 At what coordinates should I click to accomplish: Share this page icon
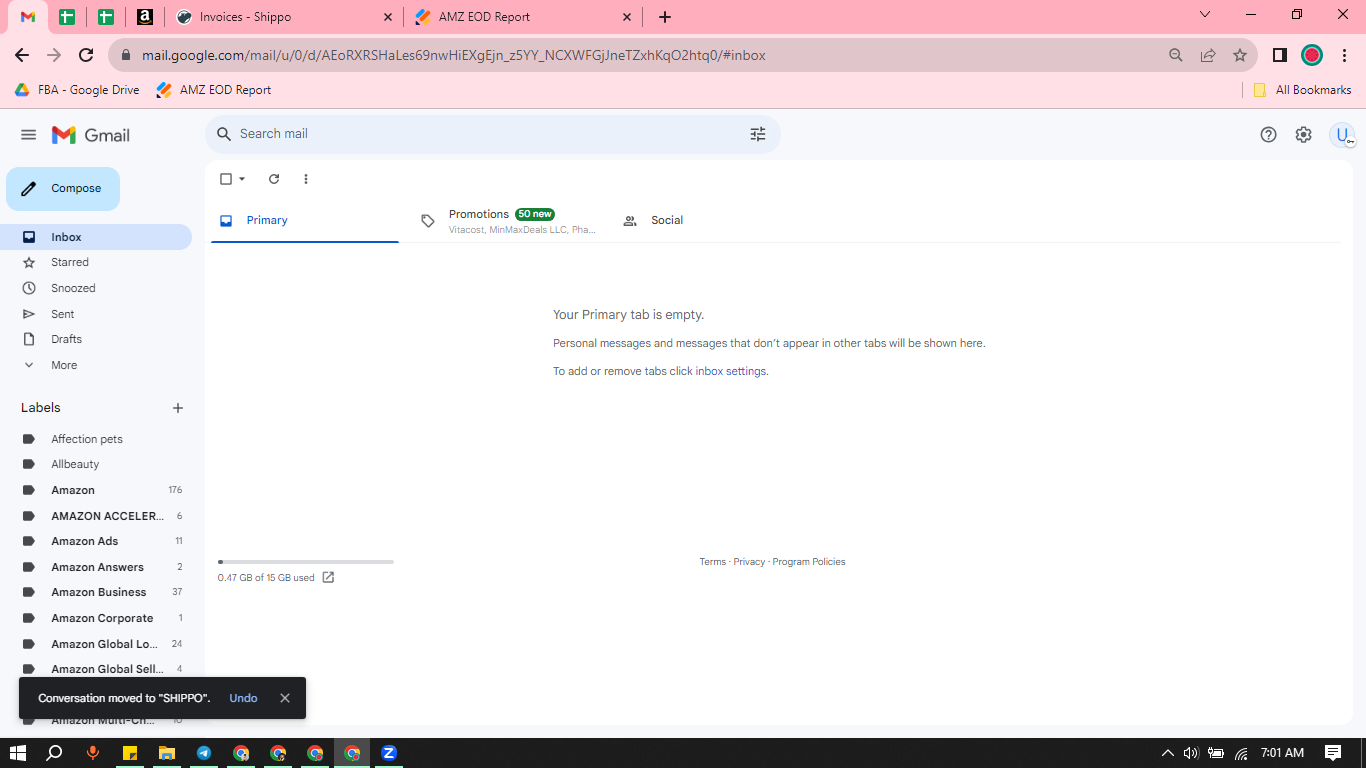pyautogui.click(x=1208, y=55)
